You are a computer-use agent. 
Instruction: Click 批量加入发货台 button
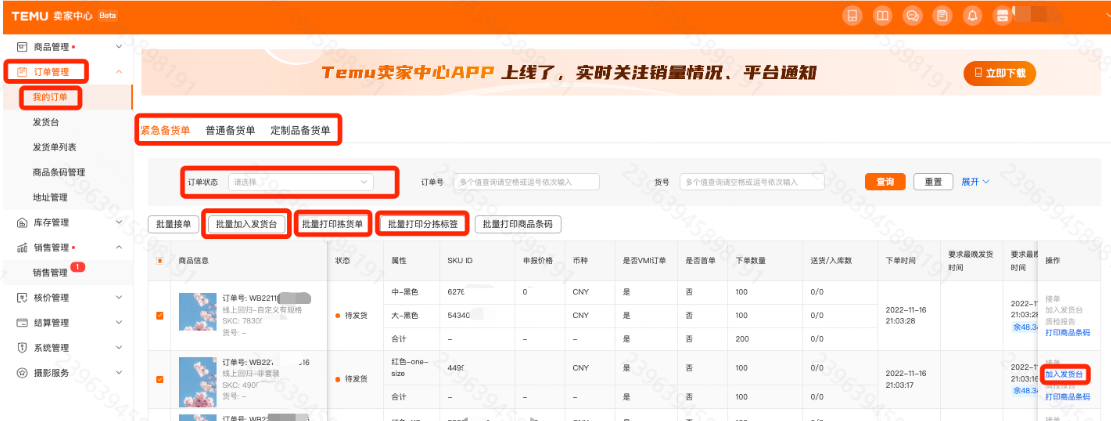click(x=246, y=224)
